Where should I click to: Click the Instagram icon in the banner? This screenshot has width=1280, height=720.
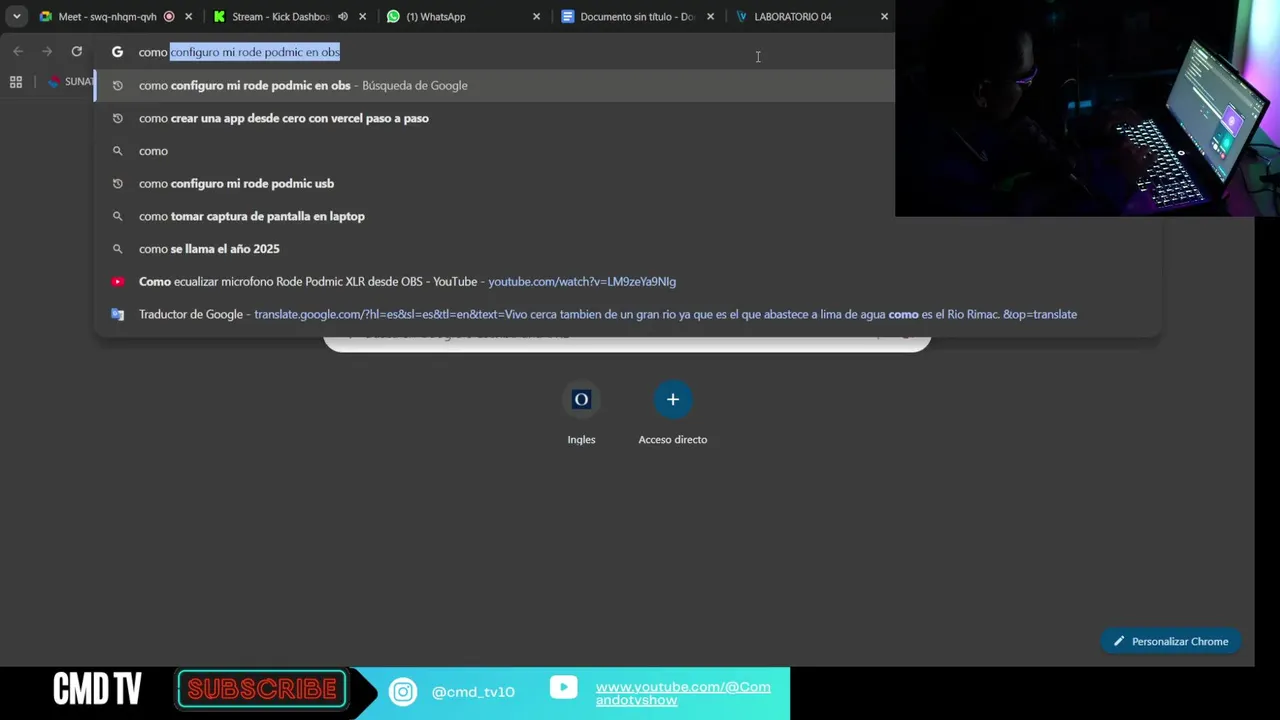point(403,692)
